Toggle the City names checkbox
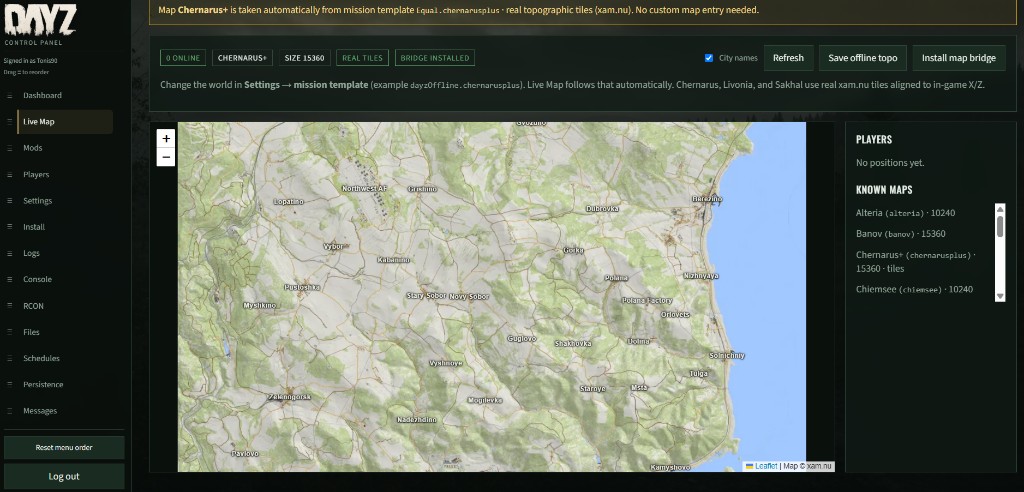The width and height of the screenshot is (1024, 492). tap(709, 58)
